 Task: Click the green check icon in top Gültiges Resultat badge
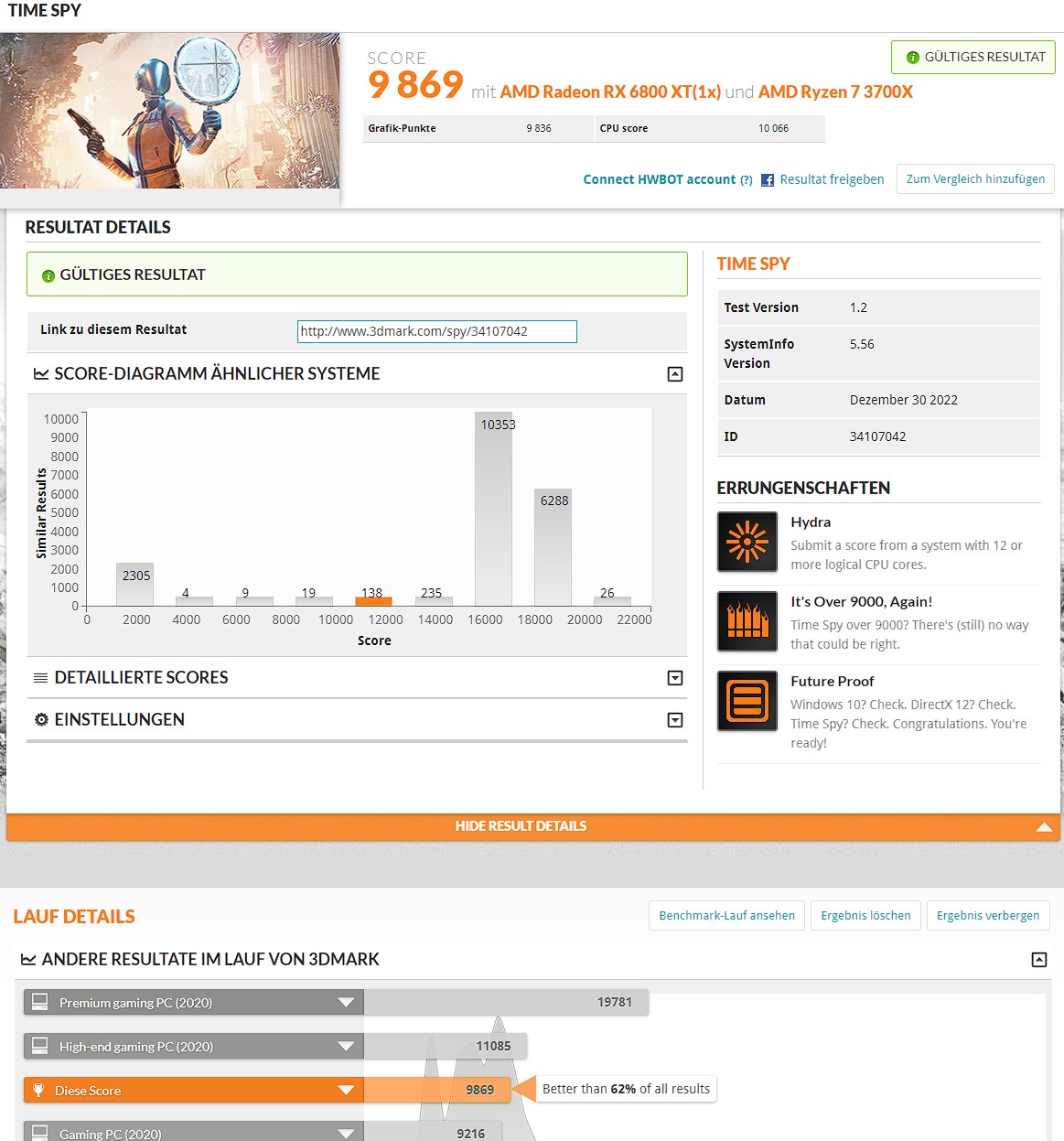point(912,58)
